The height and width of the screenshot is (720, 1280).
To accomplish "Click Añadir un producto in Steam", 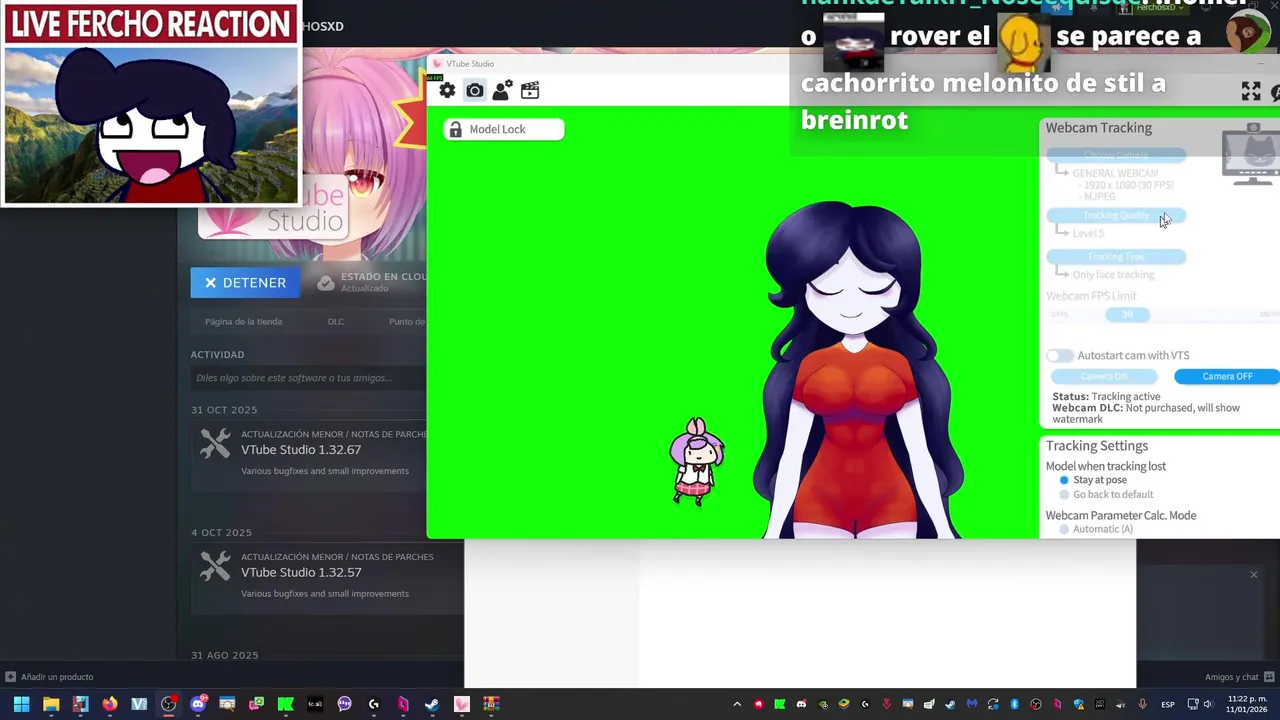I will (x=49, y=677).
